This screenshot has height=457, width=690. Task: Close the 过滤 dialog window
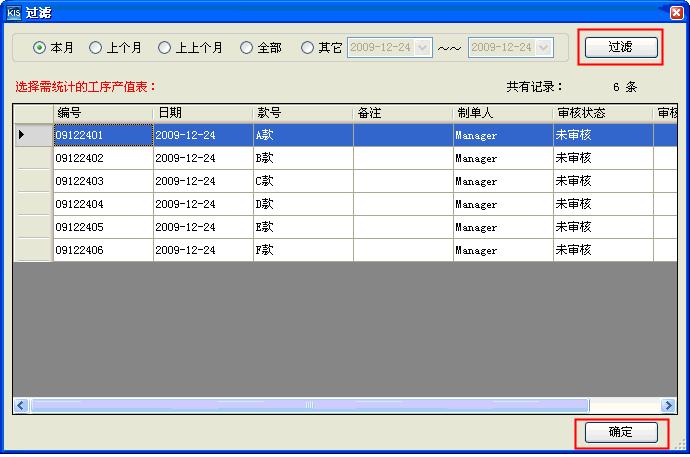pyautogui.click(x=675, y=13)
